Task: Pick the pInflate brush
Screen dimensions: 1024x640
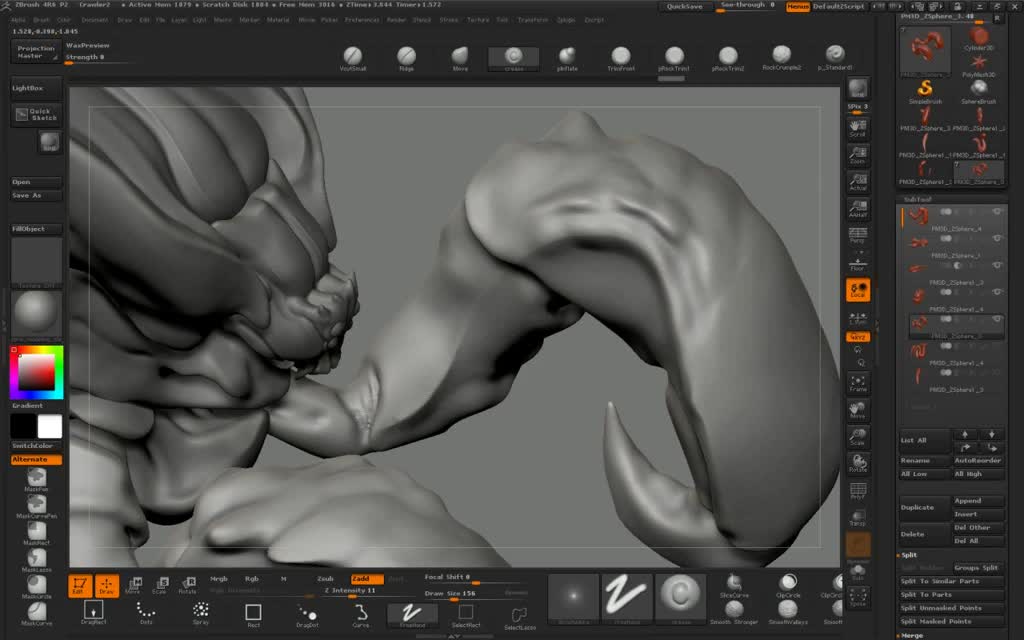Action: click(567, 57)
